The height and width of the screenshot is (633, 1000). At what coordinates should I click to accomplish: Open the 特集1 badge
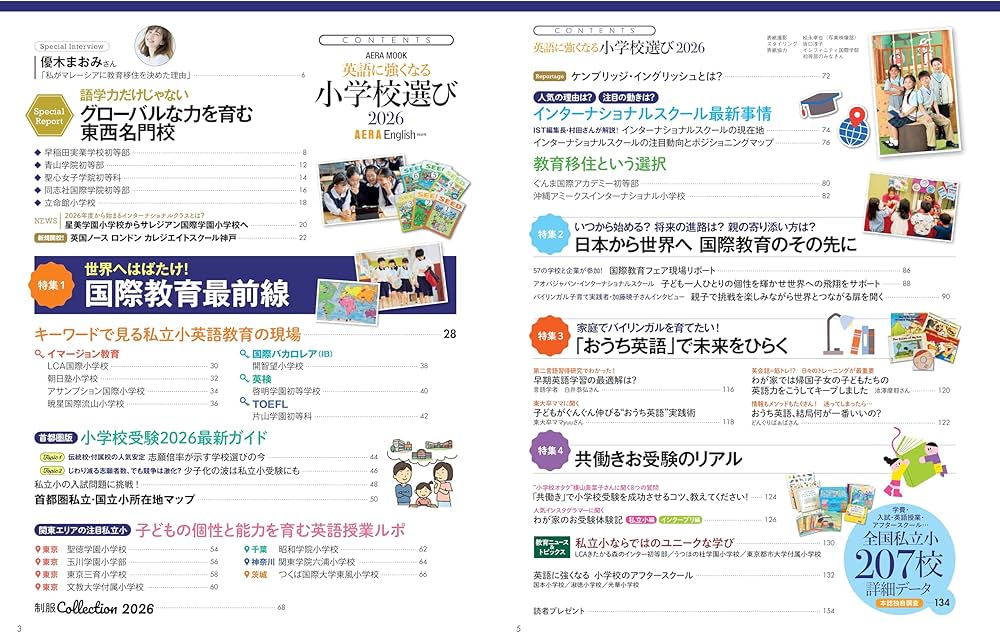[x=51, y=284]
